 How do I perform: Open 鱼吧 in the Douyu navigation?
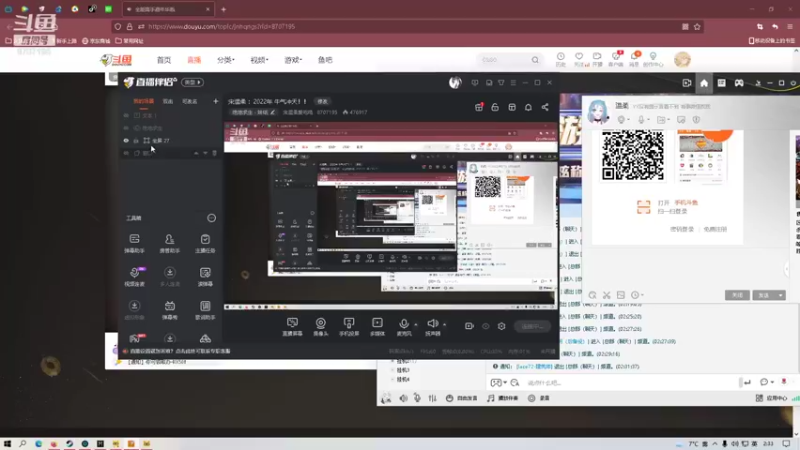pos(325,60)
